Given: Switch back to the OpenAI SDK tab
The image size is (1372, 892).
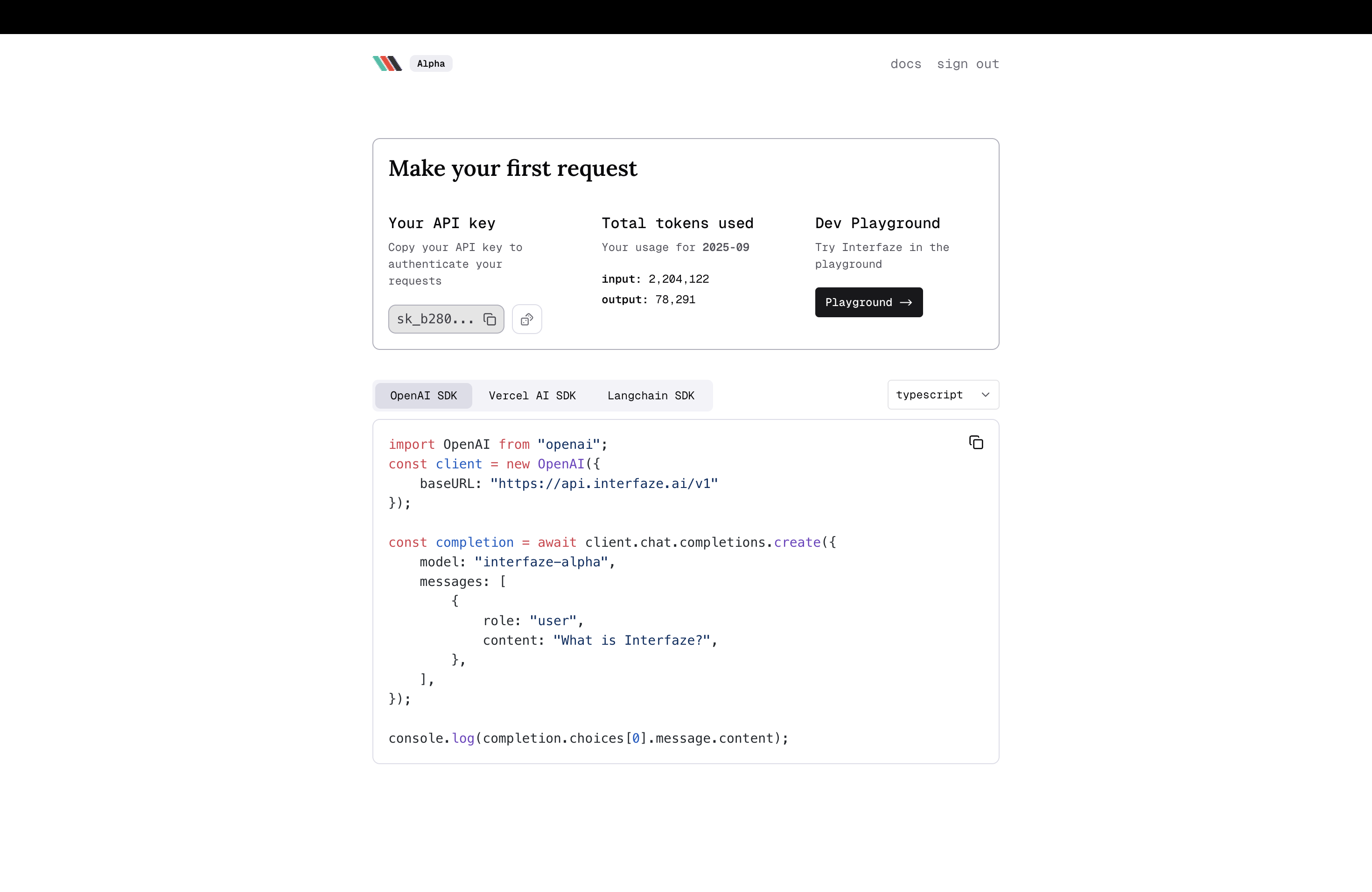Looking at the screenshot, I should pos(422,395).
